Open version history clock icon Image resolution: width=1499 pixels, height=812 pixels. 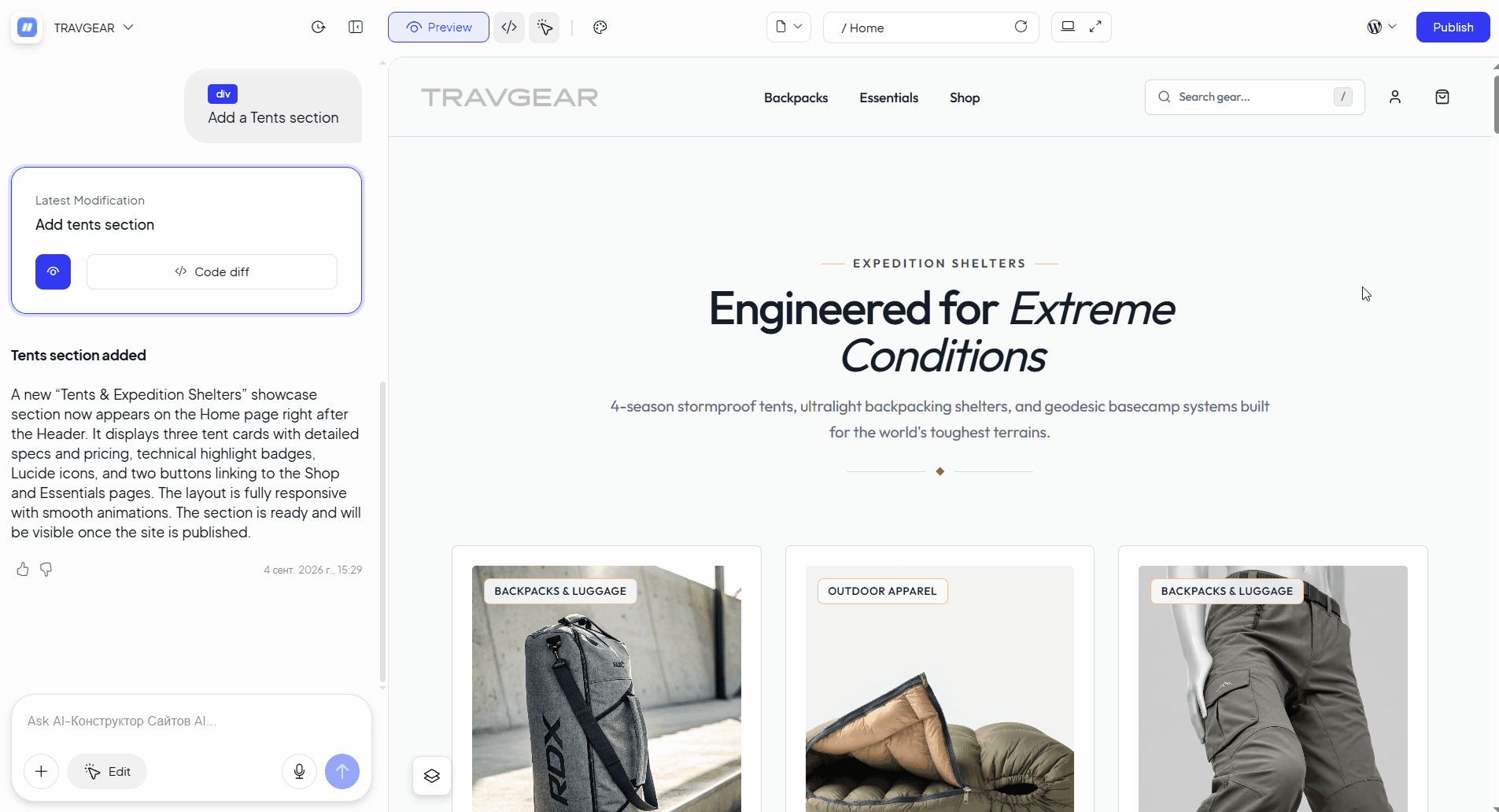click(x=319, y=28)
